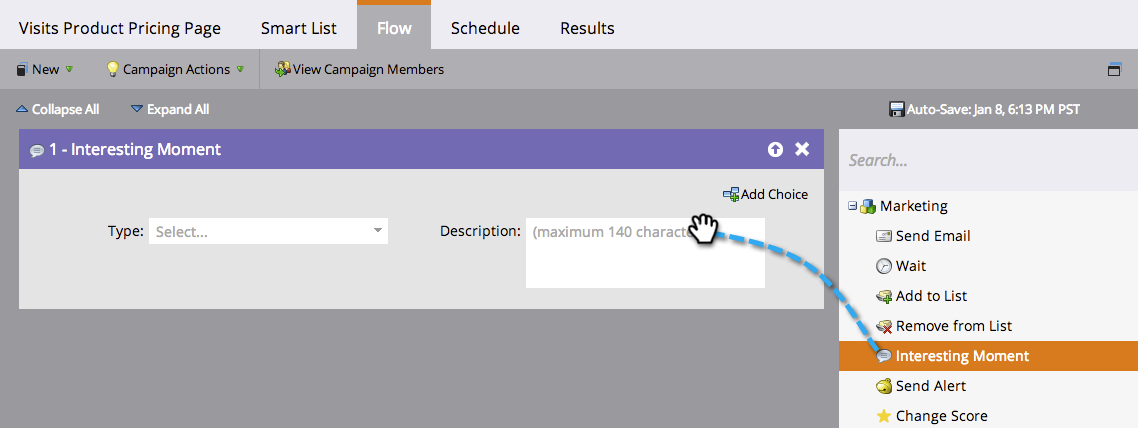Click View Campaign Members button
Screen dimensions: 1138x428
359,70
